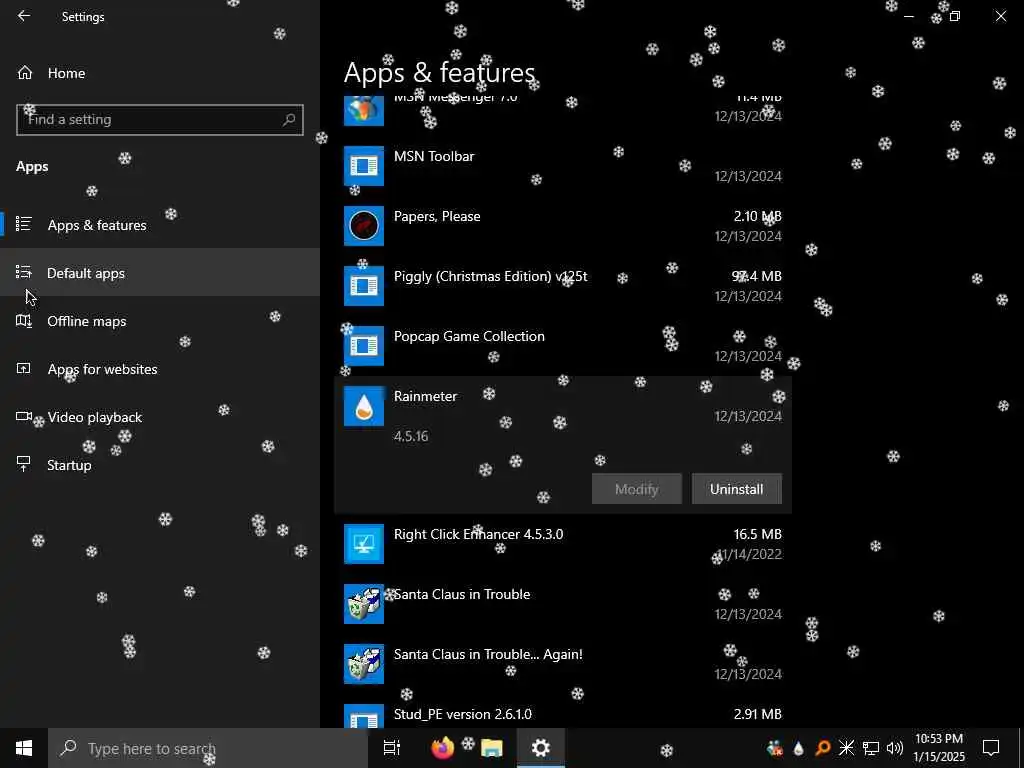Click the Video playback camera icon
Viewport: 1024px width, 768px height.
click(x=24, y=416)
